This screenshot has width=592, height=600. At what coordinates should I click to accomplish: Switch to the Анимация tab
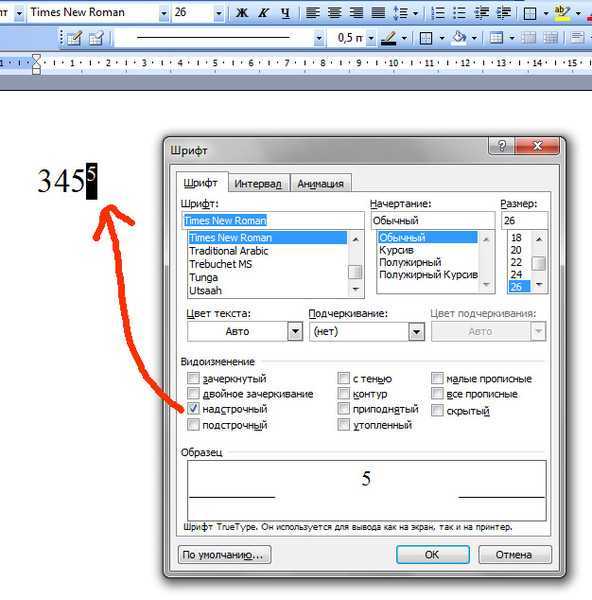321,184
